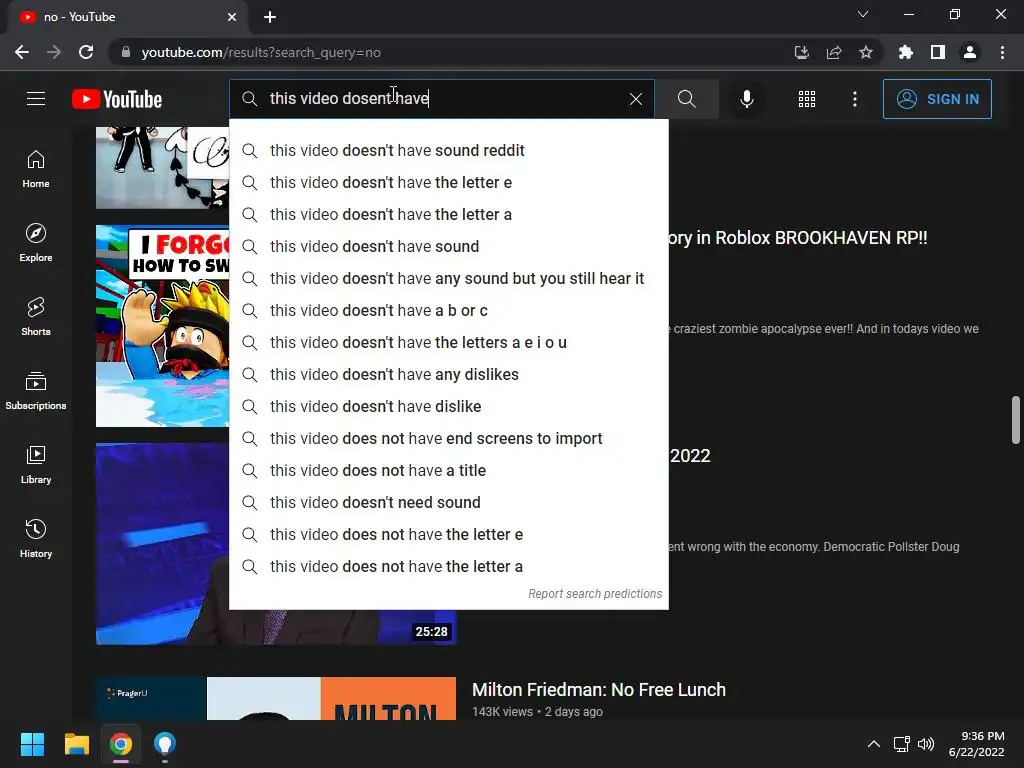Open the 25:28 video thumbnail

tap(163, 543)
